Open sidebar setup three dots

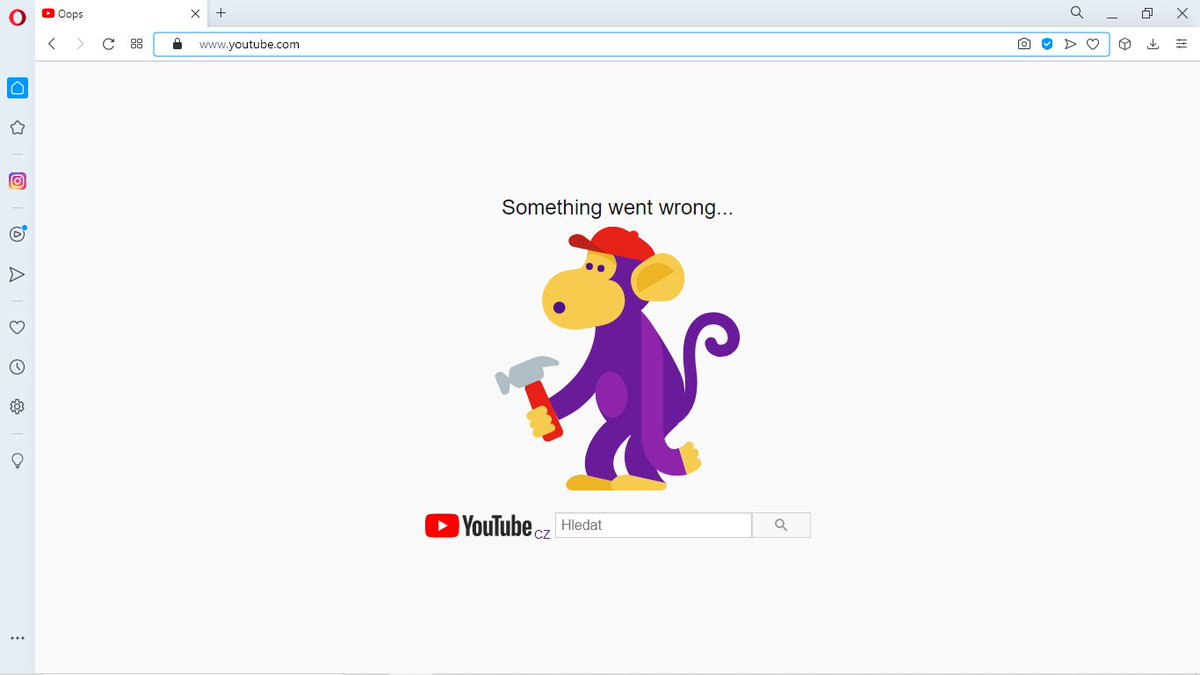click(x=17, y=638)
